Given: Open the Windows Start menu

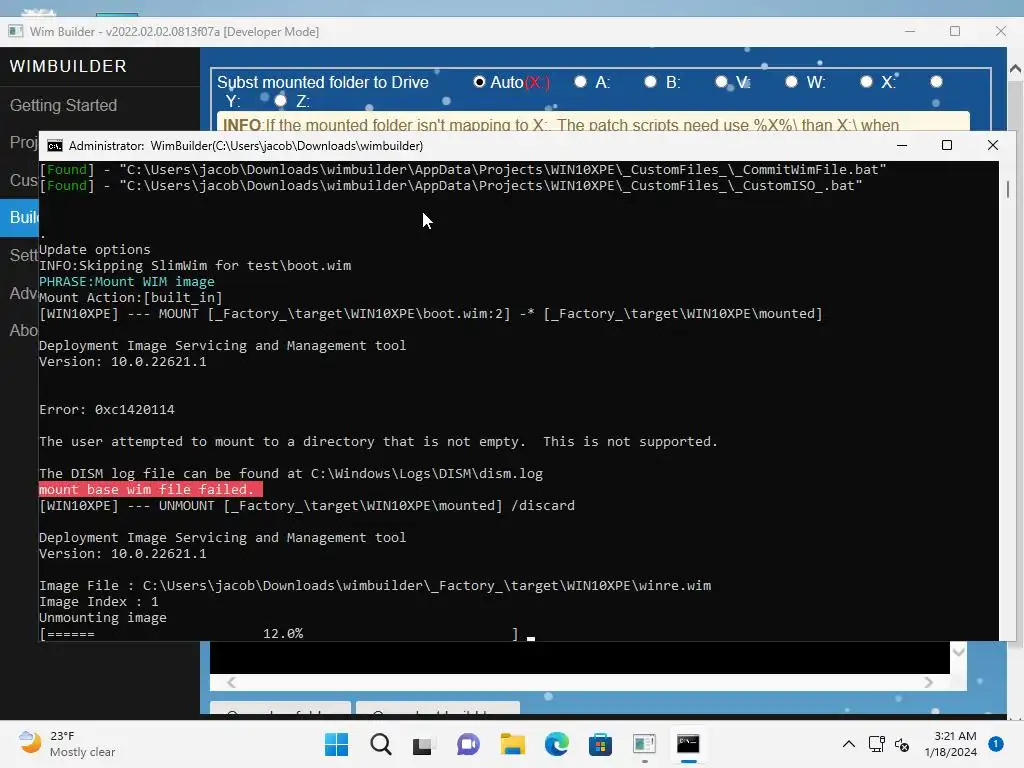Looking at the screenshot, I should pyautogui.click(x=336, y=744).
